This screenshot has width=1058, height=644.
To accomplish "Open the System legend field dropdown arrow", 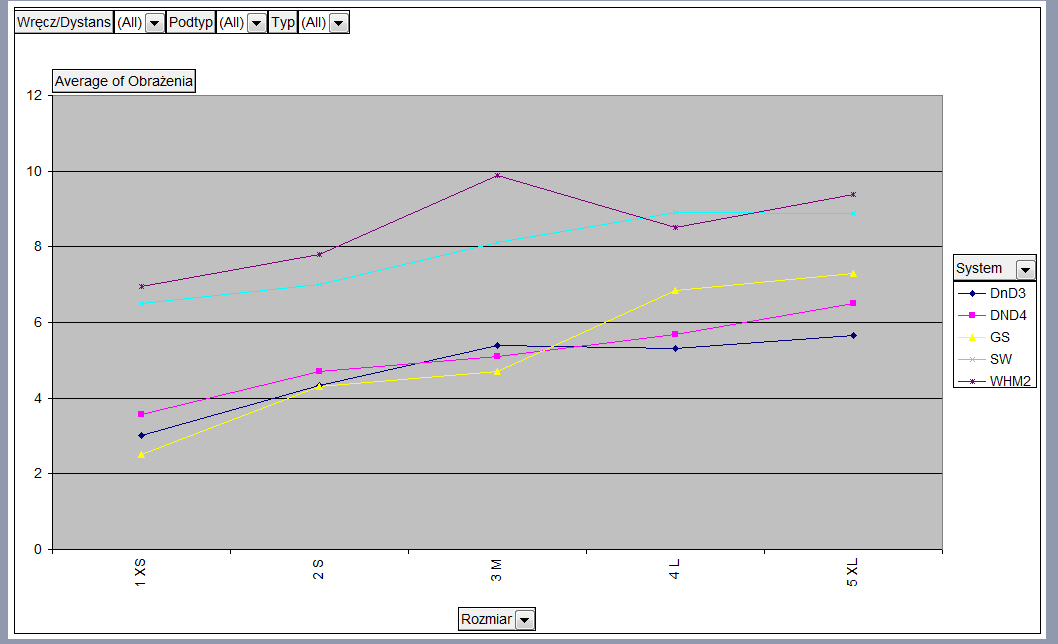I will (1025, 269).
